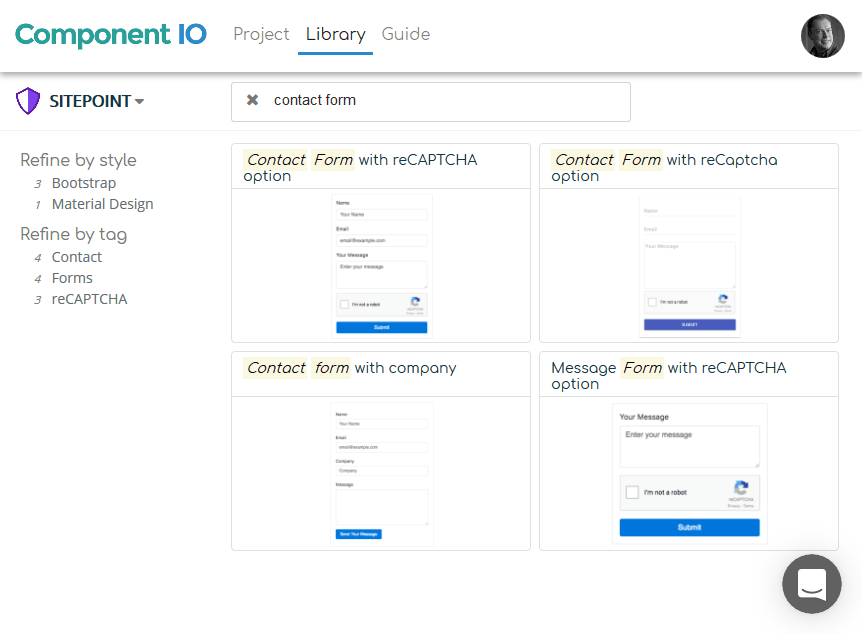The image size is (862, 634).
Task: Select the Contact form with company preview
Action: pyautogui.click(x=381, y=473)
